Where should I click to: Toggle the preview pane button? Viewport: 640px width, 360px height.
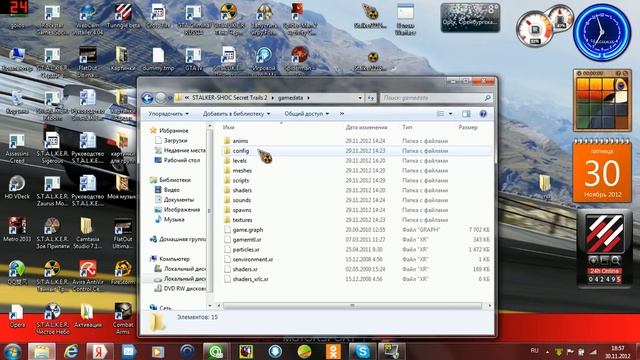tap(466, 114)
